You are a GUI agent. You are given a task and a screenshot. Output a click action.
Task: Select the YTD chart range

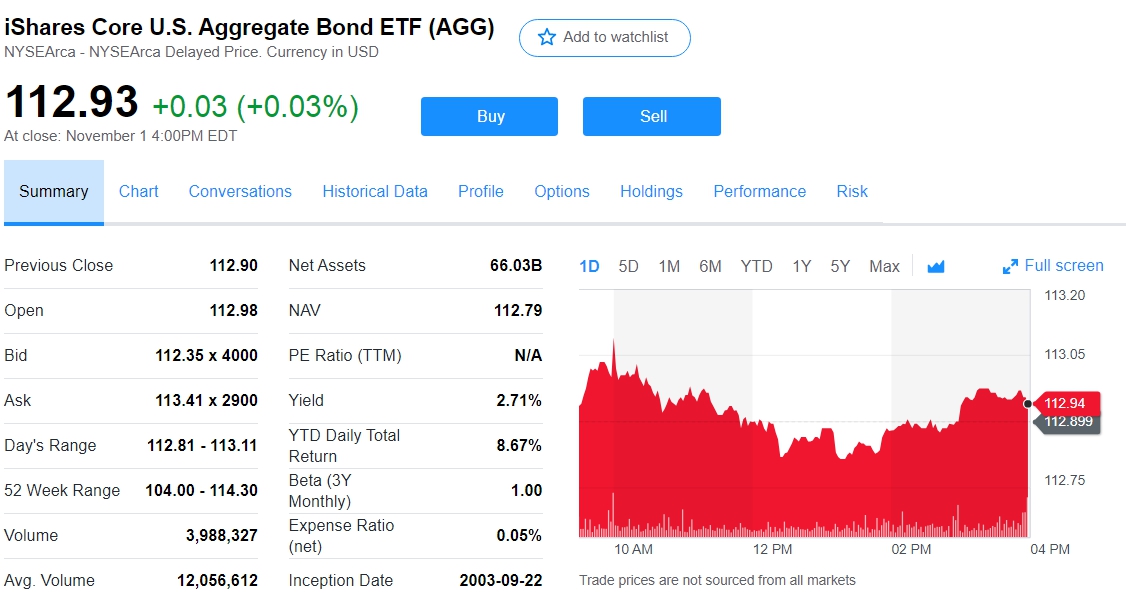756,266
